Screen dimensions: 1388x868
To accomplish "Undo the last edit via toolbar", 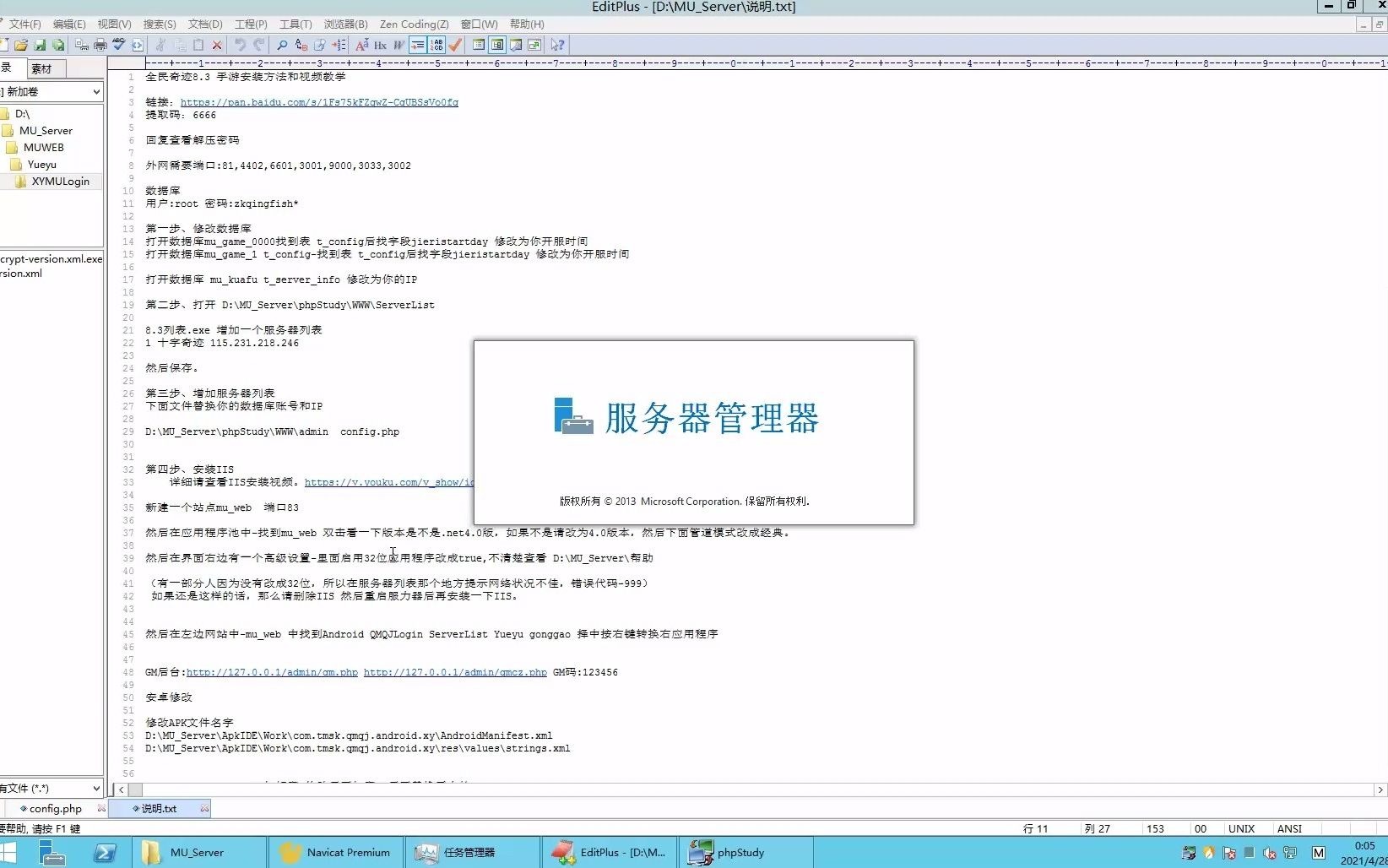I will click(x=241, y=45).
